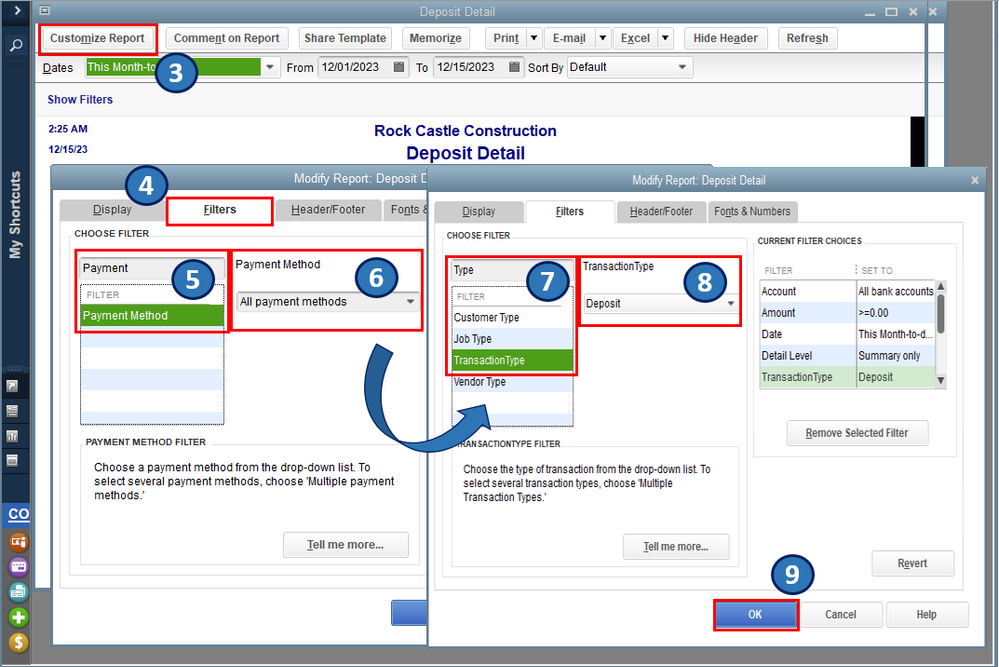
Task: Click Tell me more in front dialog
Action: 676,547
